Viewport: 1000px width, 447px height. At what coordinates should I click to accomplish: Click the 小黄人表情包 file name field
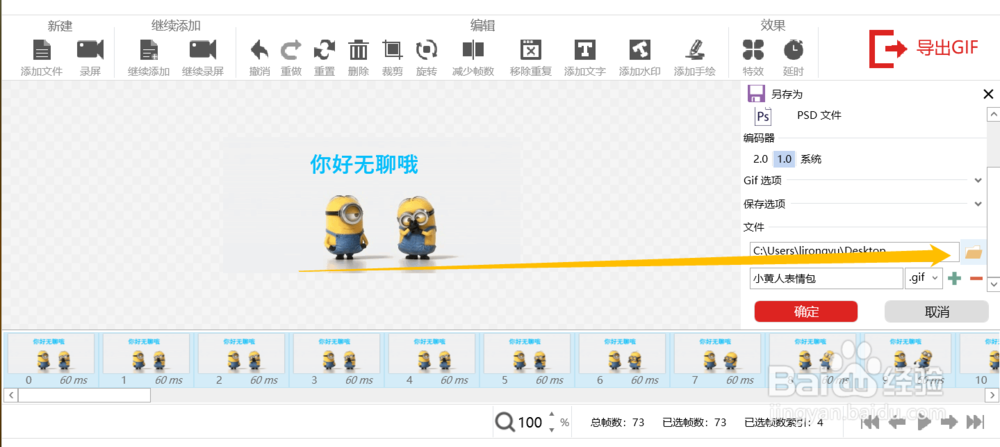point(826,279)
